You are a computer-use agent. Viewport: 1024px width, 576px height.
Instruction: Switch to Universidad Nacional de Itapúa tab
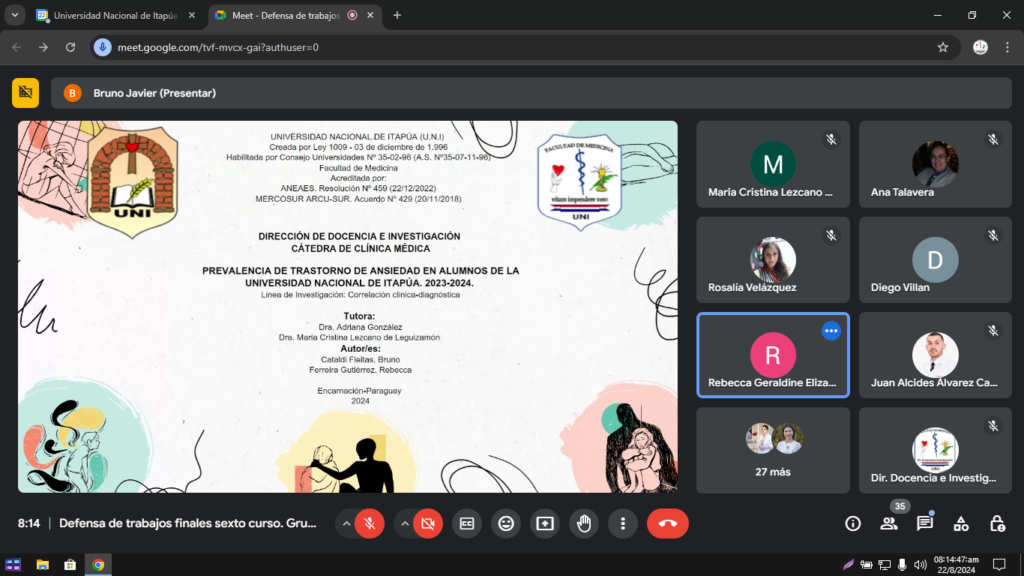(113, 15)
